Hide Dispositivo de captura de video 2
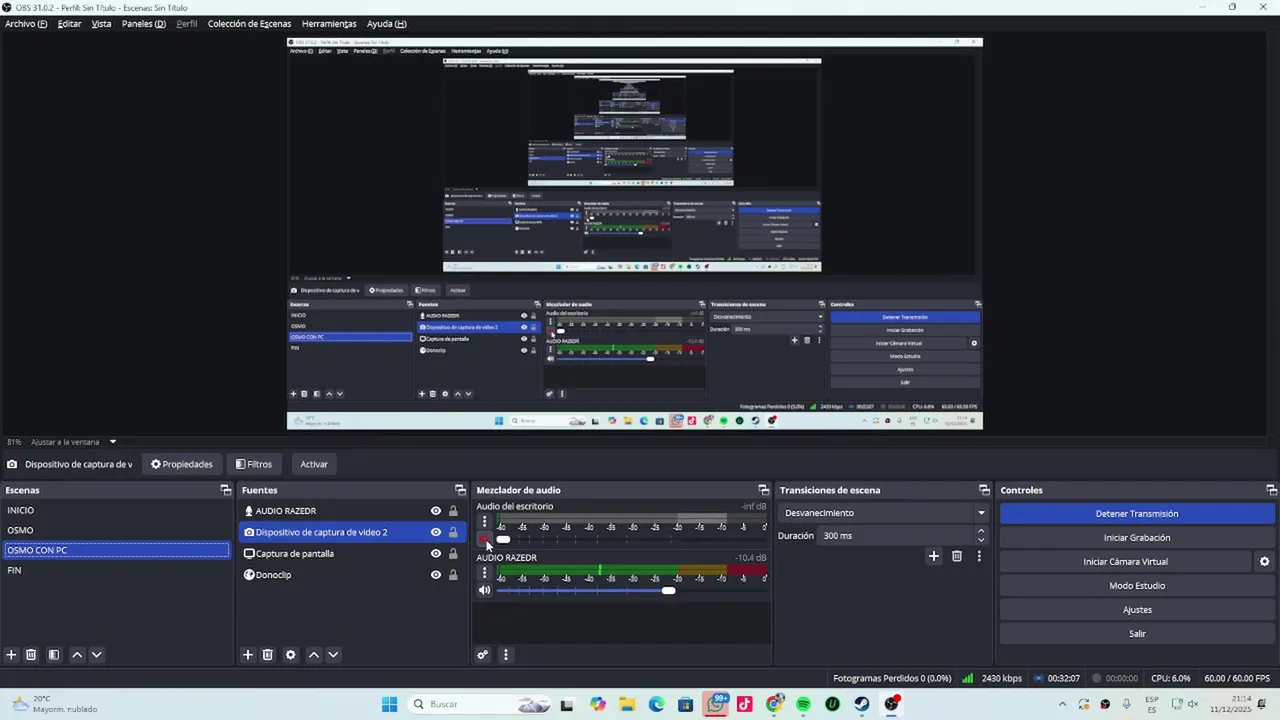 pos(436,532)
